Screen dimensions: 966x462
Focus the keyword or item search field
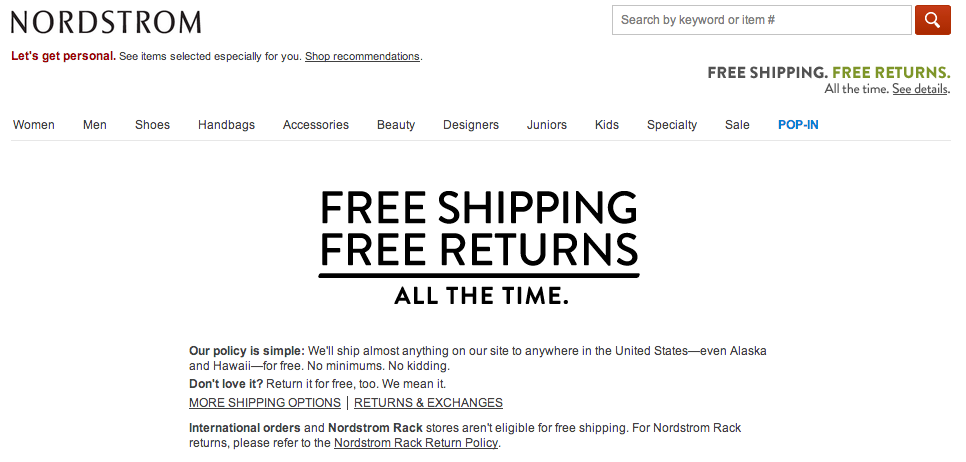761,20
